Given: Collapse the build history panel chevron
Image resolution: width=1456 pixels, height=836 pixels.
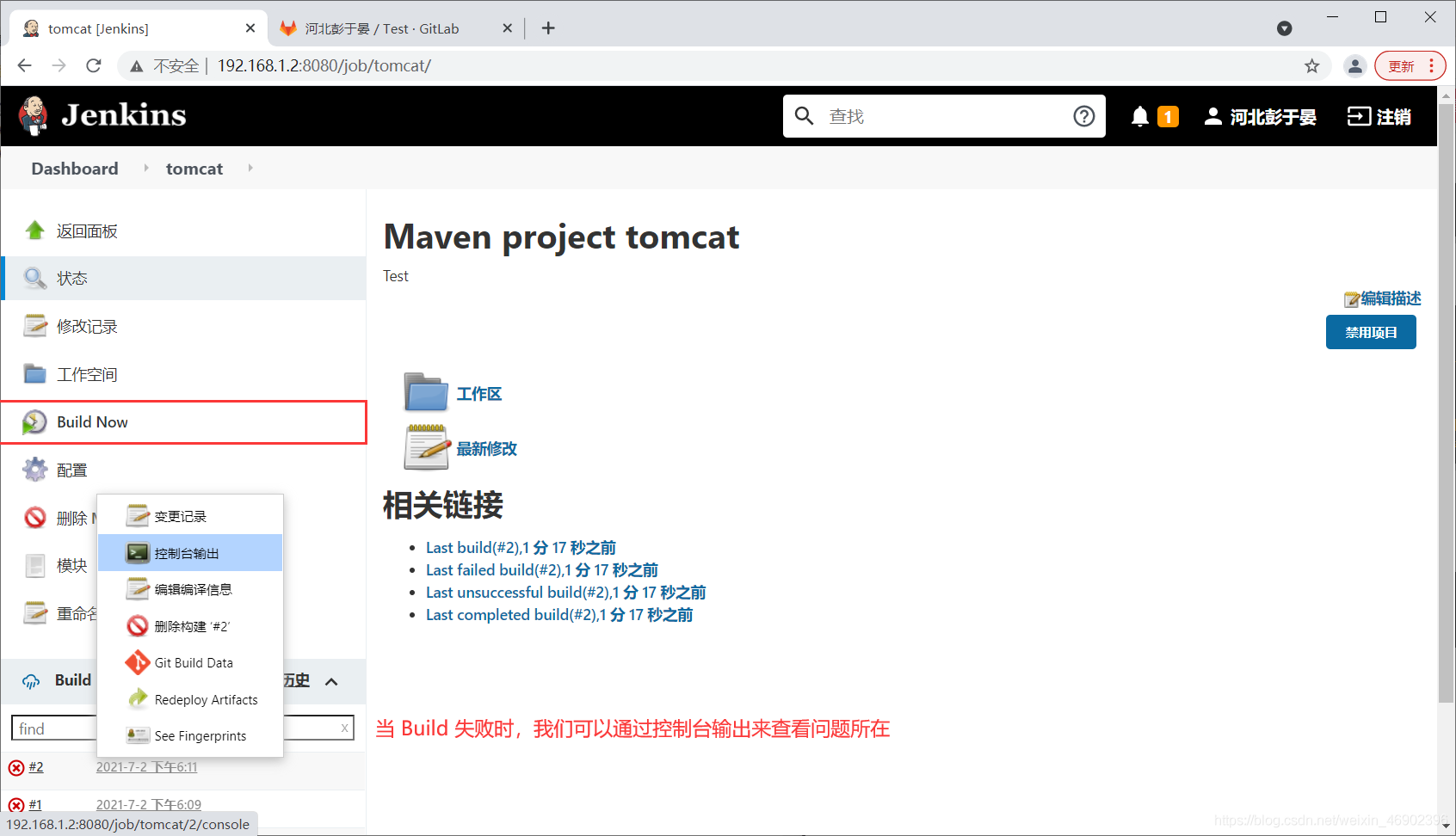Looking at the screenshot, I should point(331,681).
